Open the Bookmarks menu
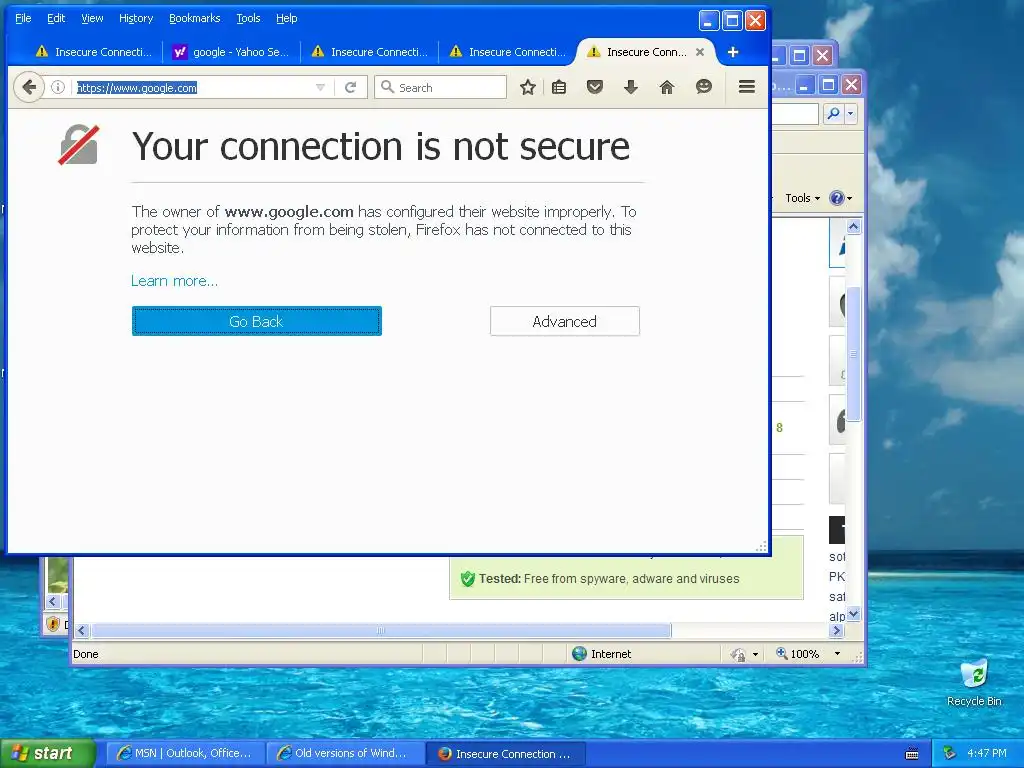This screenshot has width=1024, height=768. coord(195,18)
